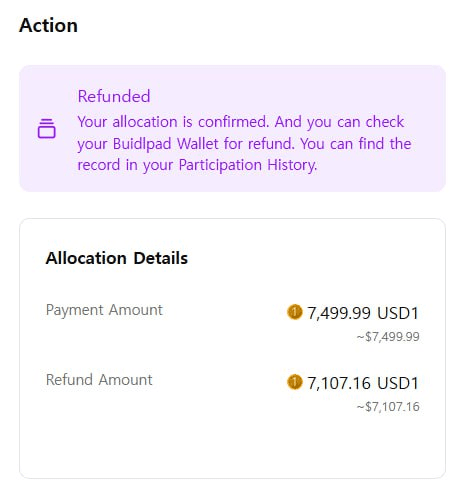Click the wallet icon in Refunded banner

tap(46, 128)
